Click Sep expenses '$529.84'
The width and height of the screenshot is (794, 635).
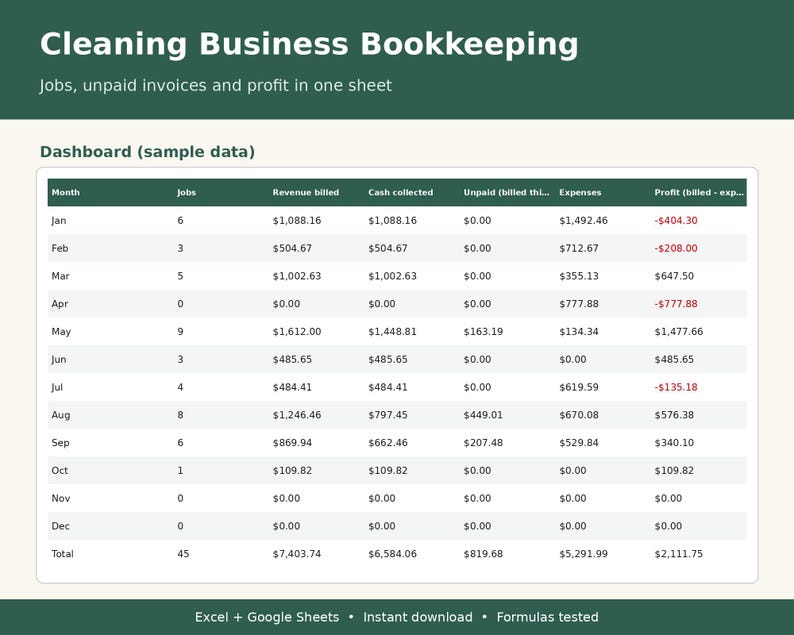(579, 443)
